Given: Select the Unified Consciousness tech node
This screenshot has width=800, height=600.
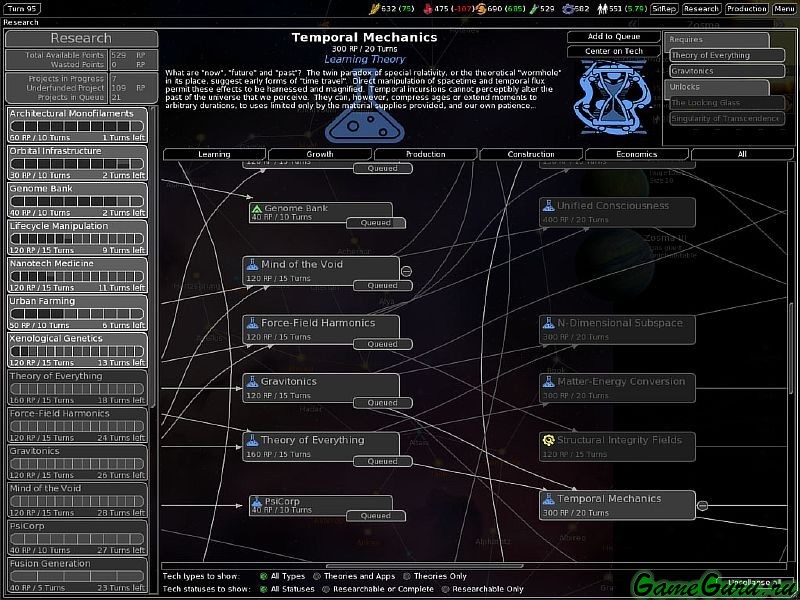Looking at the screenshot, I should point(617,212).
